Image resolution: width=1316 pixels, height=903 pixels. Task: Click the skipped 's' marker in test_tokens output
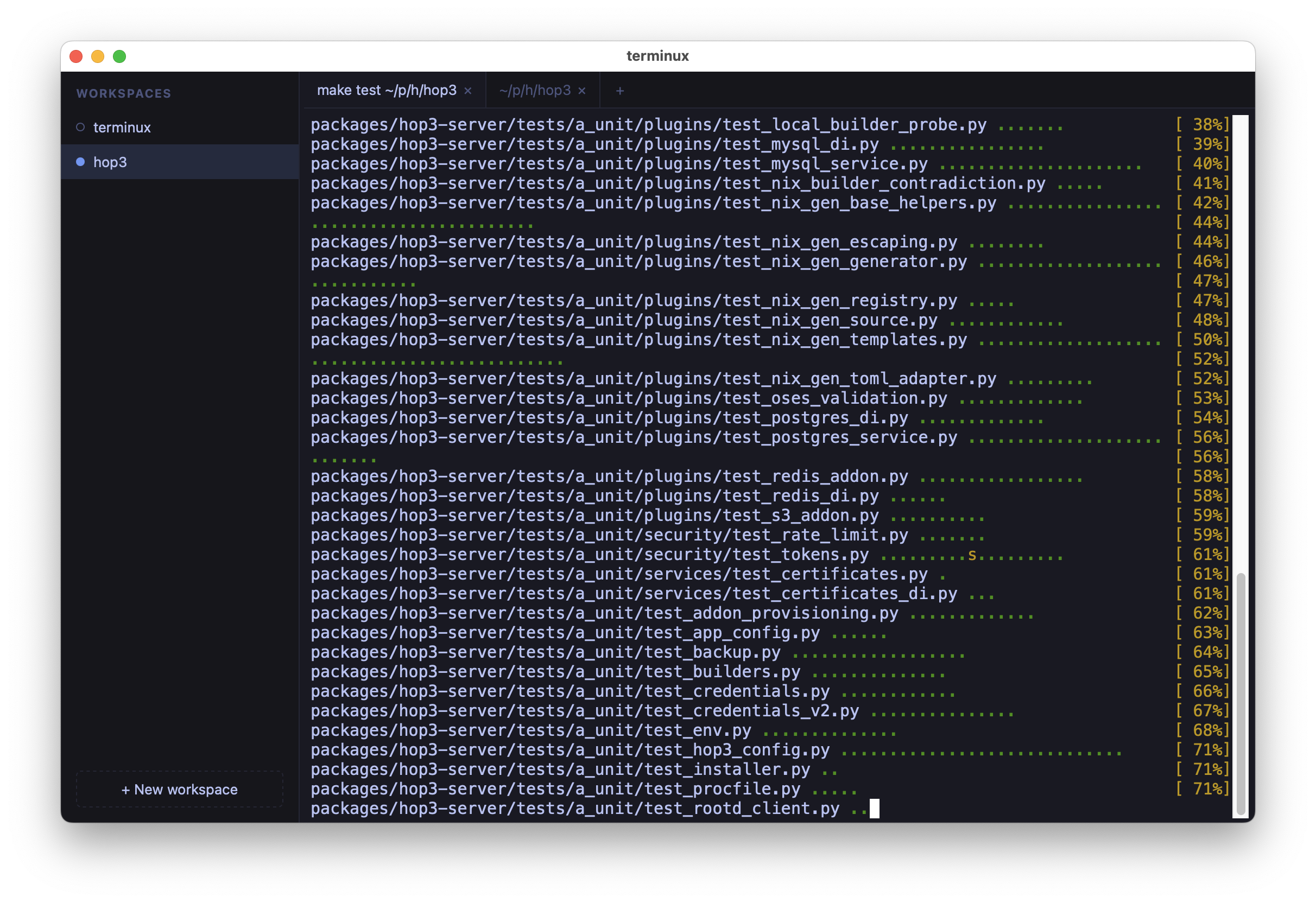tap(972, 555)
